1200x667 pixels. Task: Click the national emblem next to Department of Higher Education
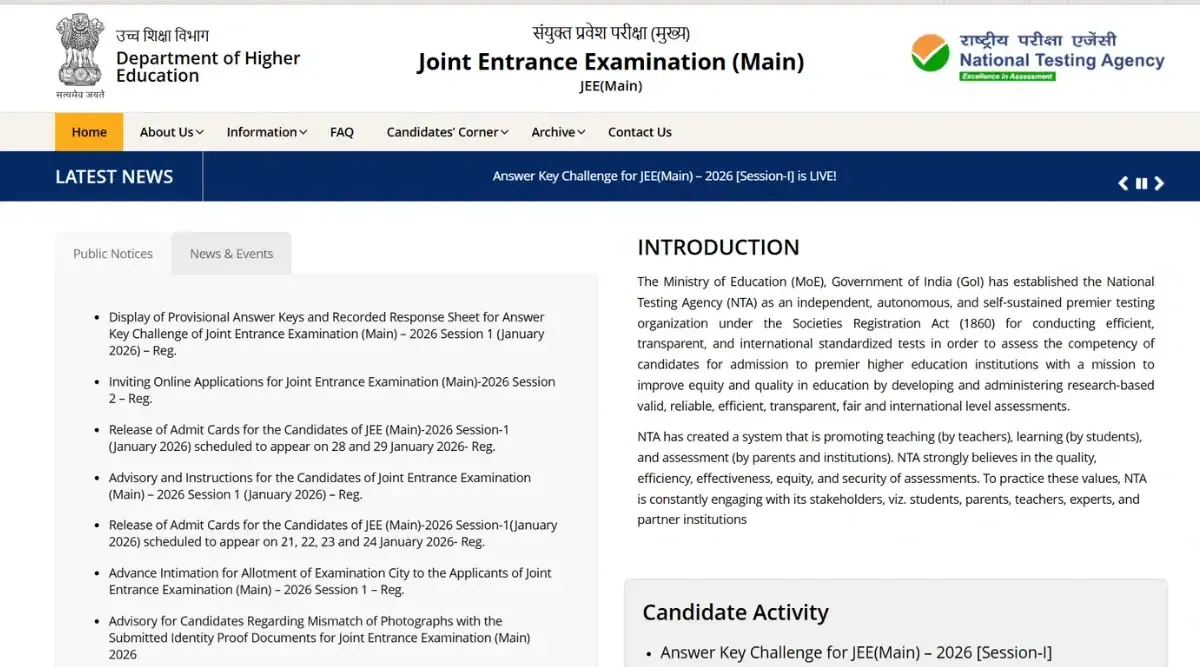79,48
